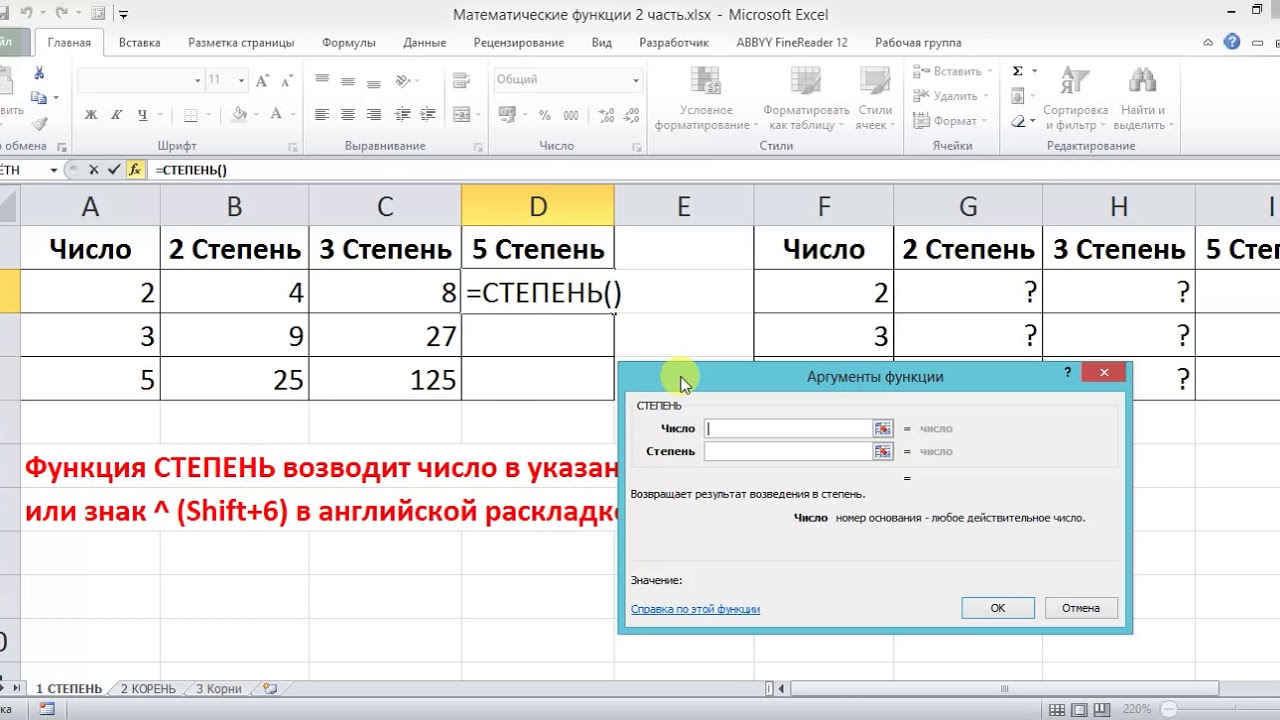The image size is (1280, 720).
Task: Toggle align text right
Action: (x=373, y=115)
